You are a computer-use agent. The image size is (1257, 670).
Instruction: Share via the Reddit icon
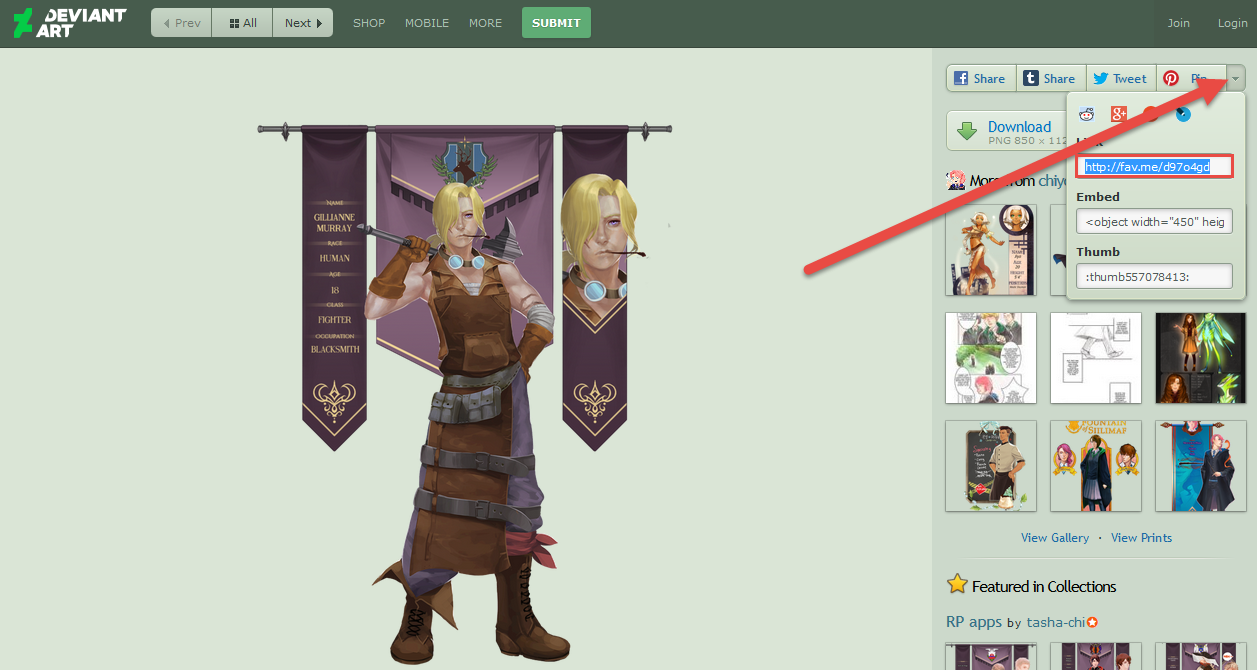tap(1087, 114)
